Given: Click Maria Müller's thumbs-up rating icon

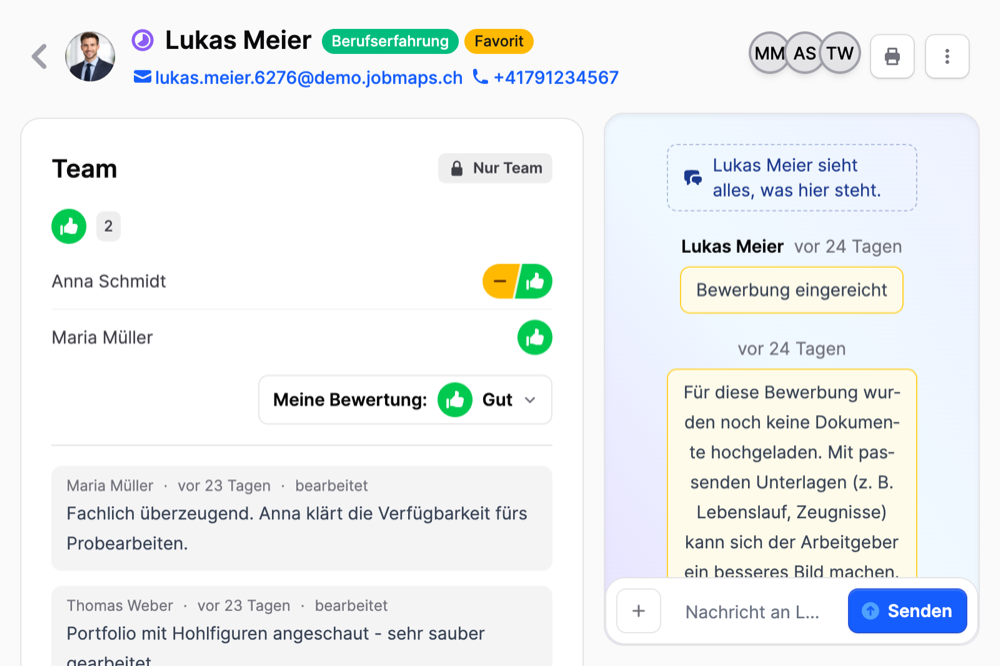Looking at the screenshot, I should click(x=534, y=337).
